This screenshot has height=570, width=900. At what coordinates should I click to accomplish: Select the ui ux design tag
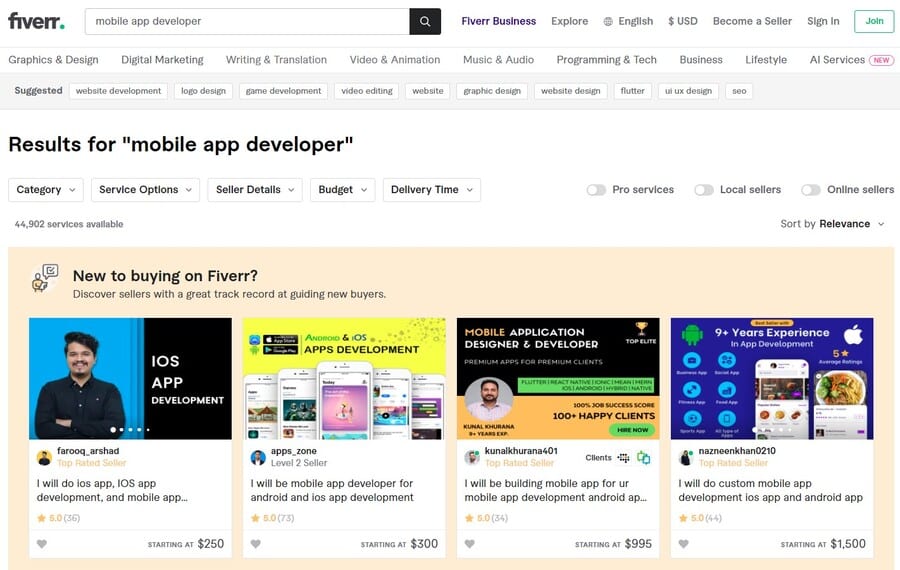click(x=688, y=91)
